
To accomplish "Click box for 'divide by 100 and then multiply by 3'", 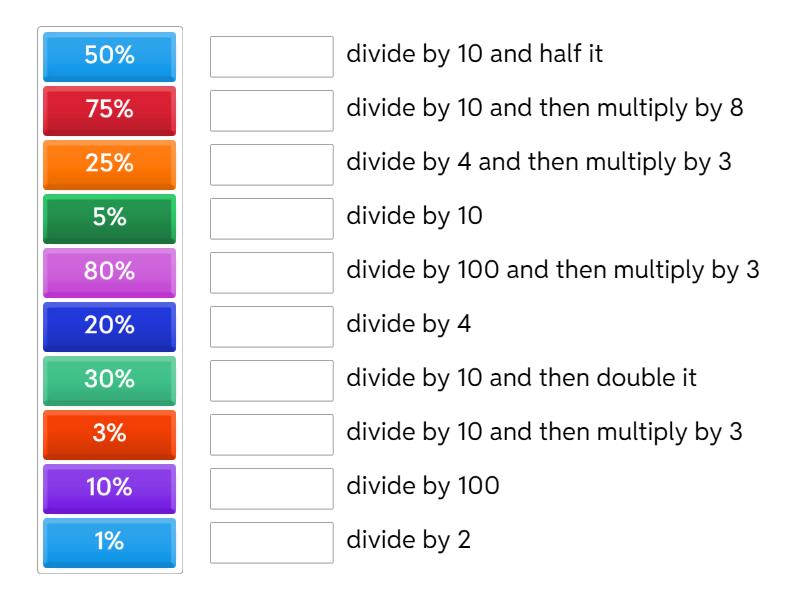I will (x=272, y=273).
